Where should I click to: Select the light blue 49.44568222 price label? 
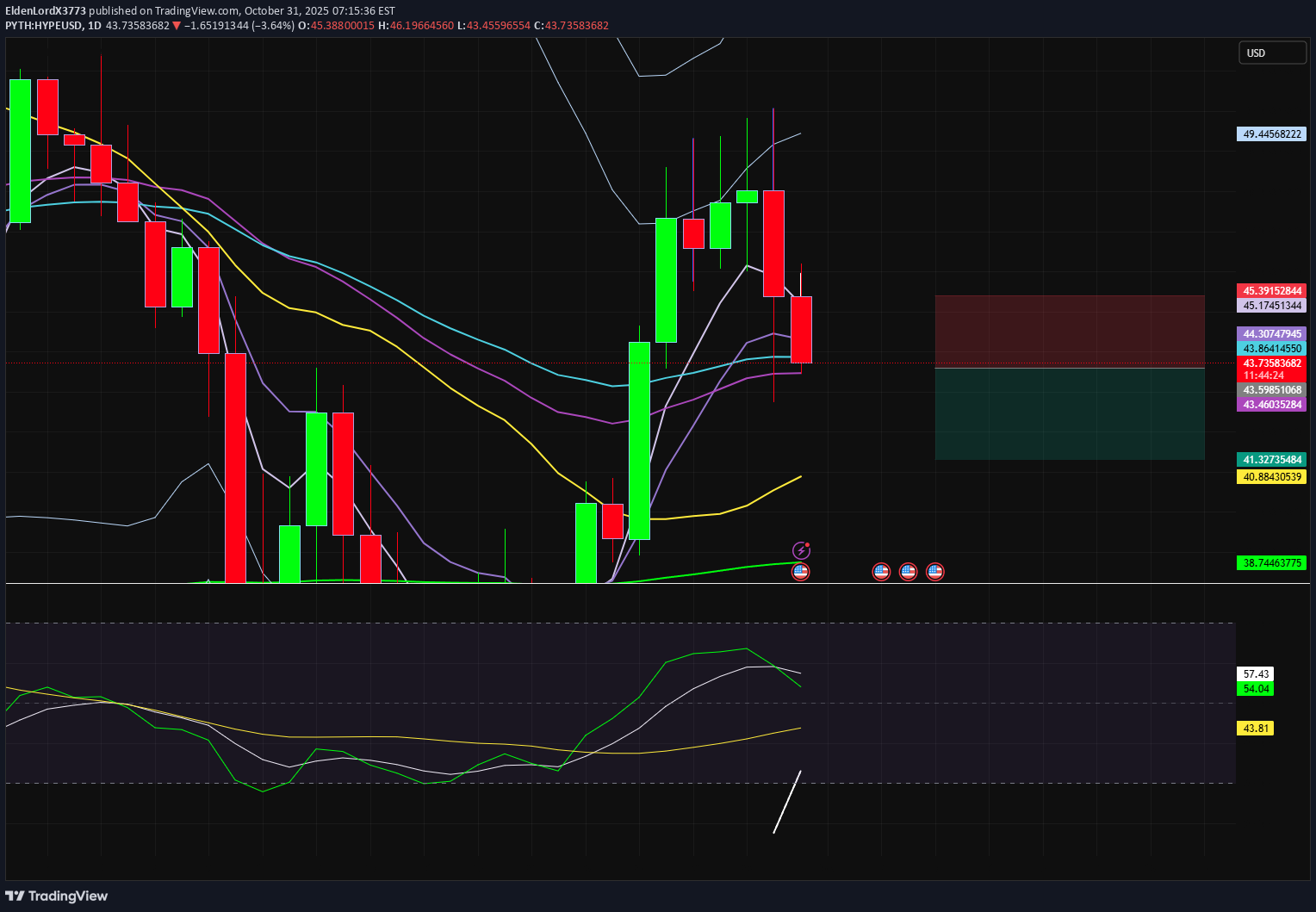pyautogui.click(x=1271, y=134)
